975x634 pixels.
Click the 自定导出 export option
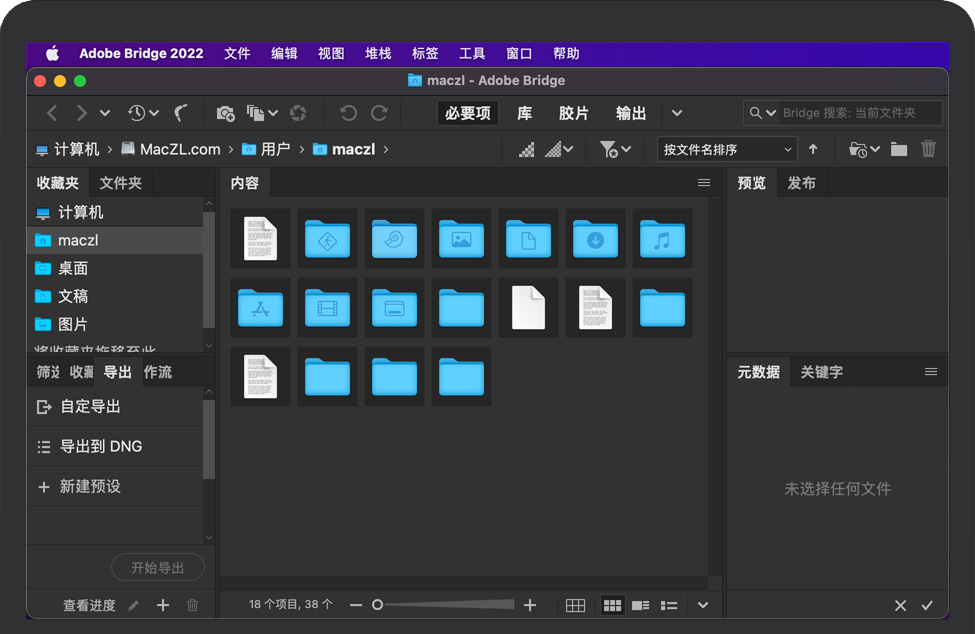pos(90,407)
